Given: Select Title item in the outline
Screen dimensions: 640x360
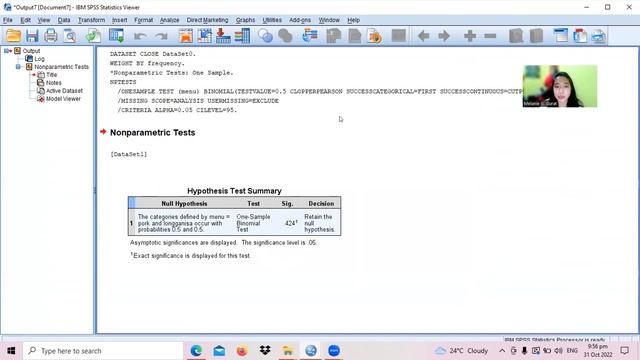Looking at the screenshot, I should [51, 75].
